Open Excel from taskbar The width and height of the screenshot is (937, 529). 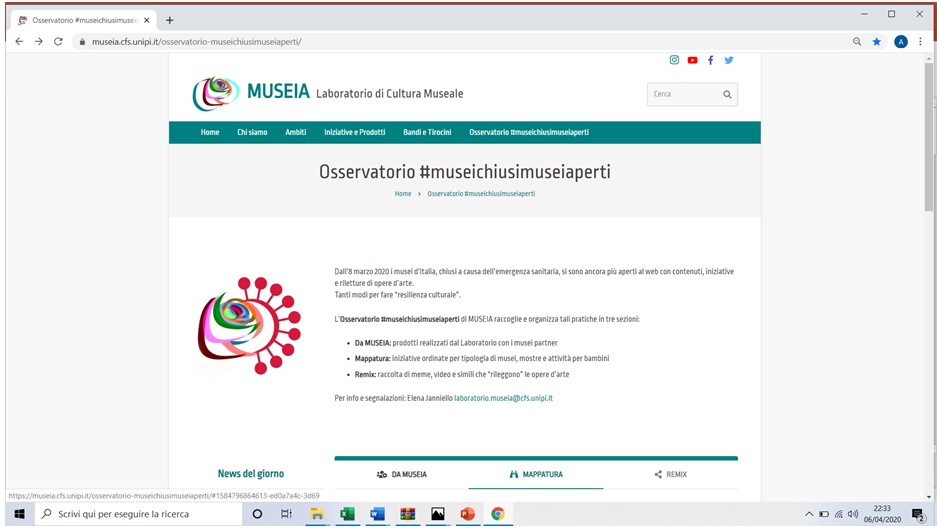(x=347, y=513)
